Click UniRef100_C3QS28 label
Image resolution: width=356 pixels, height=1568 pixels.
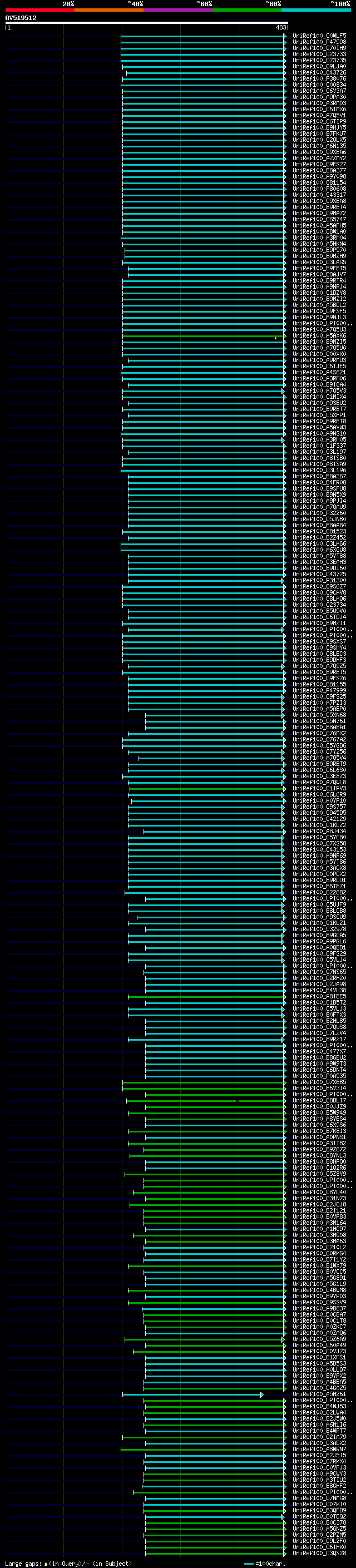(319, 1554)
